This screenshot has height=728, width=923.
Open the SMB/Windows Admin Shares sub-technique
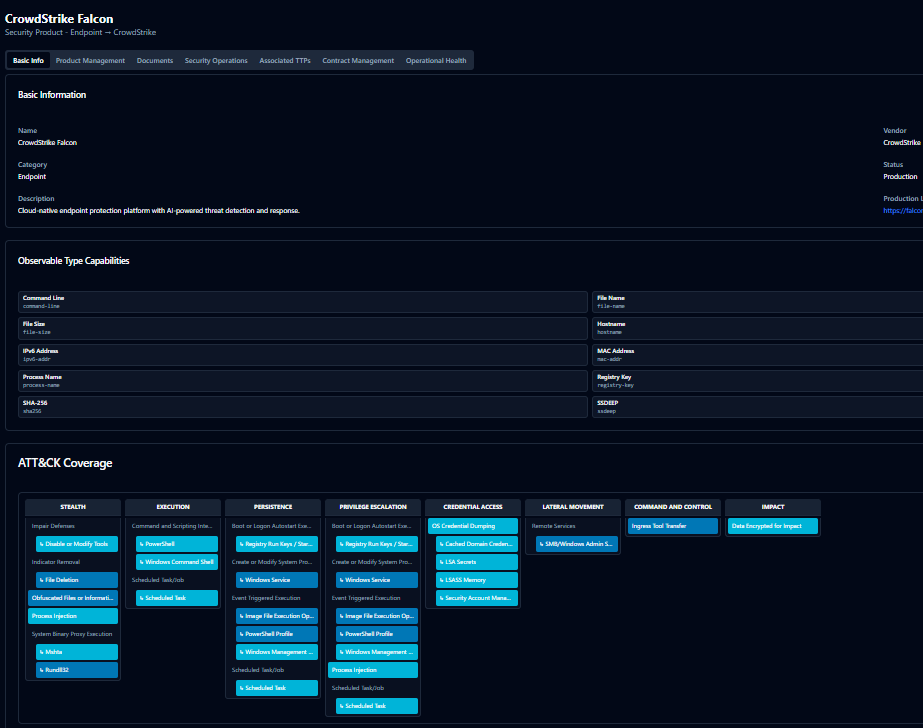577,544
